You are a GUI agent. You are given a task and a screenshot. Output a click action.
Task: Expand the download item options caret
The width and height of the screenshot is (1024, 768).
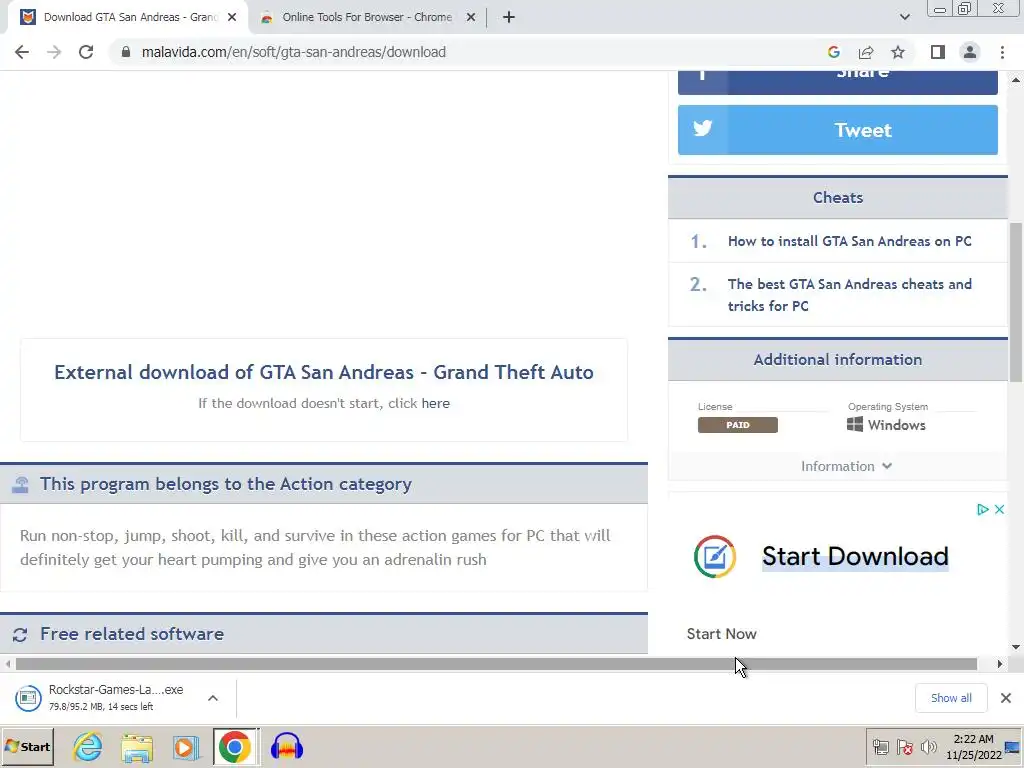pos(213,698)
